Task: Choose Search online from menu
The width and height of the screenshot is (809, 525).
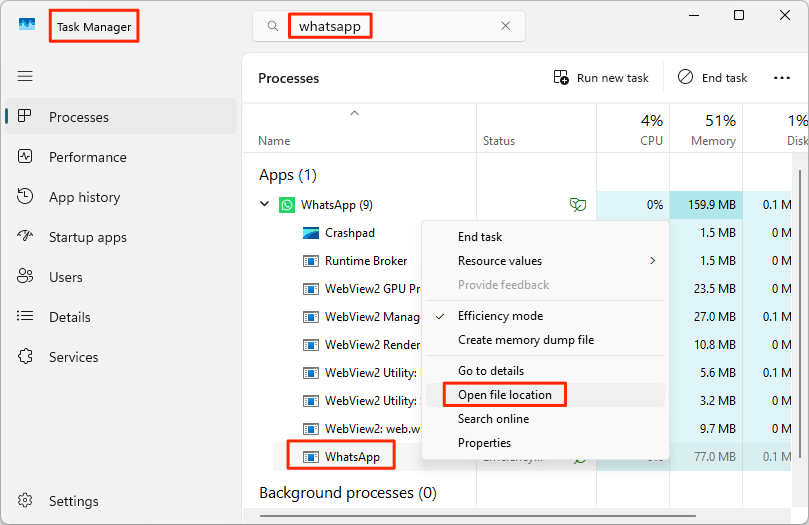Action: [x=545, y=419]
